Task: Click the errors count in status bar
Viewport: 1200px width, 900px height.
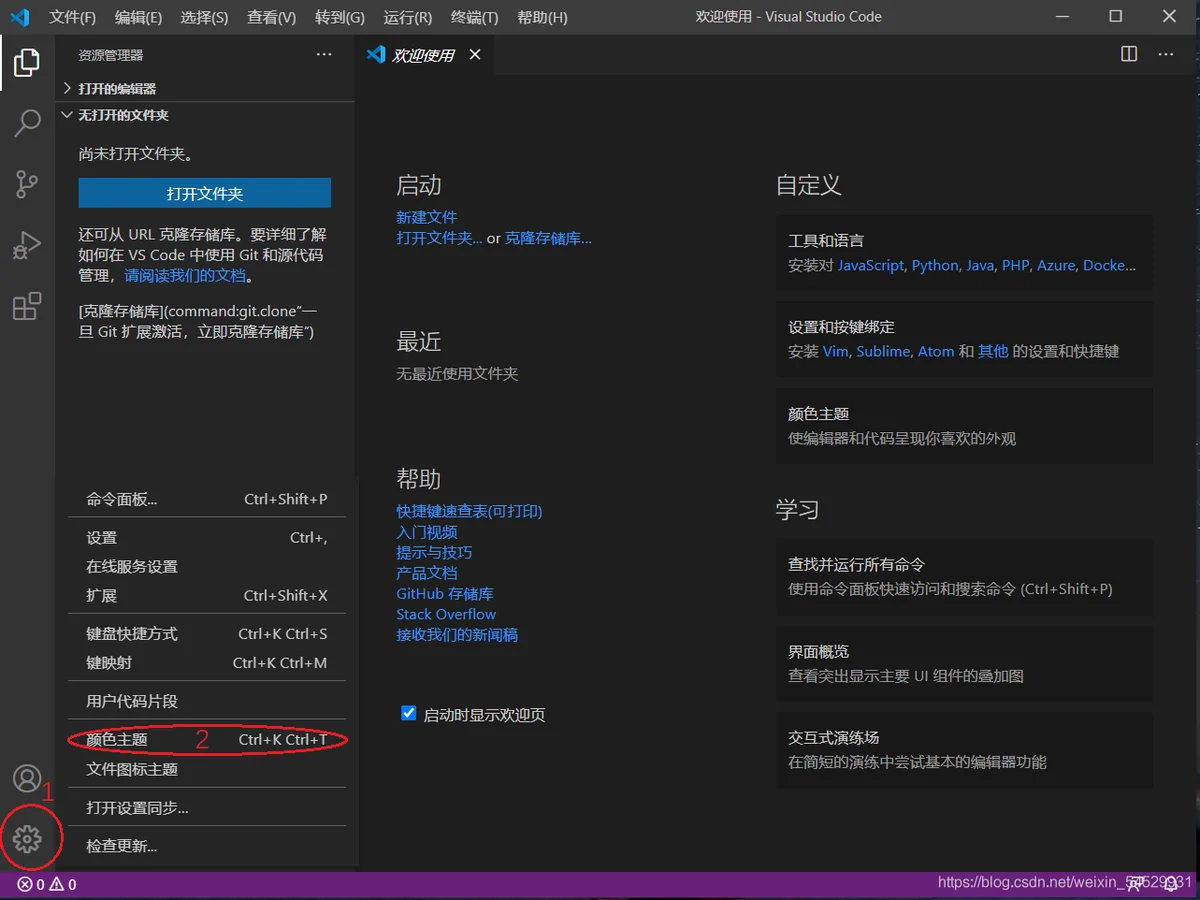Action: [30, 885]
